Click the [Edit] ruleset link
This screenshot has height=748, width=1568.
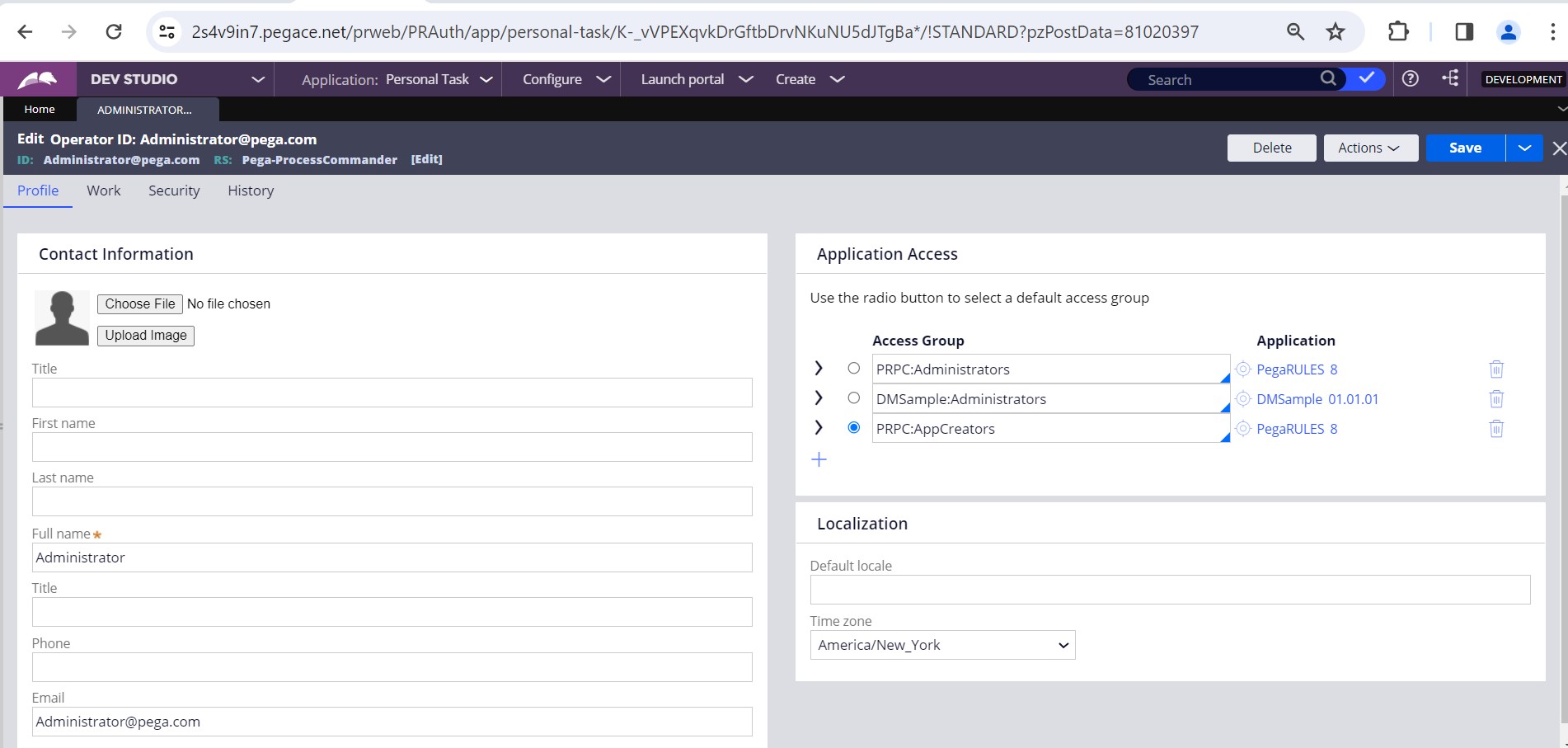click(x=426, y=160)
